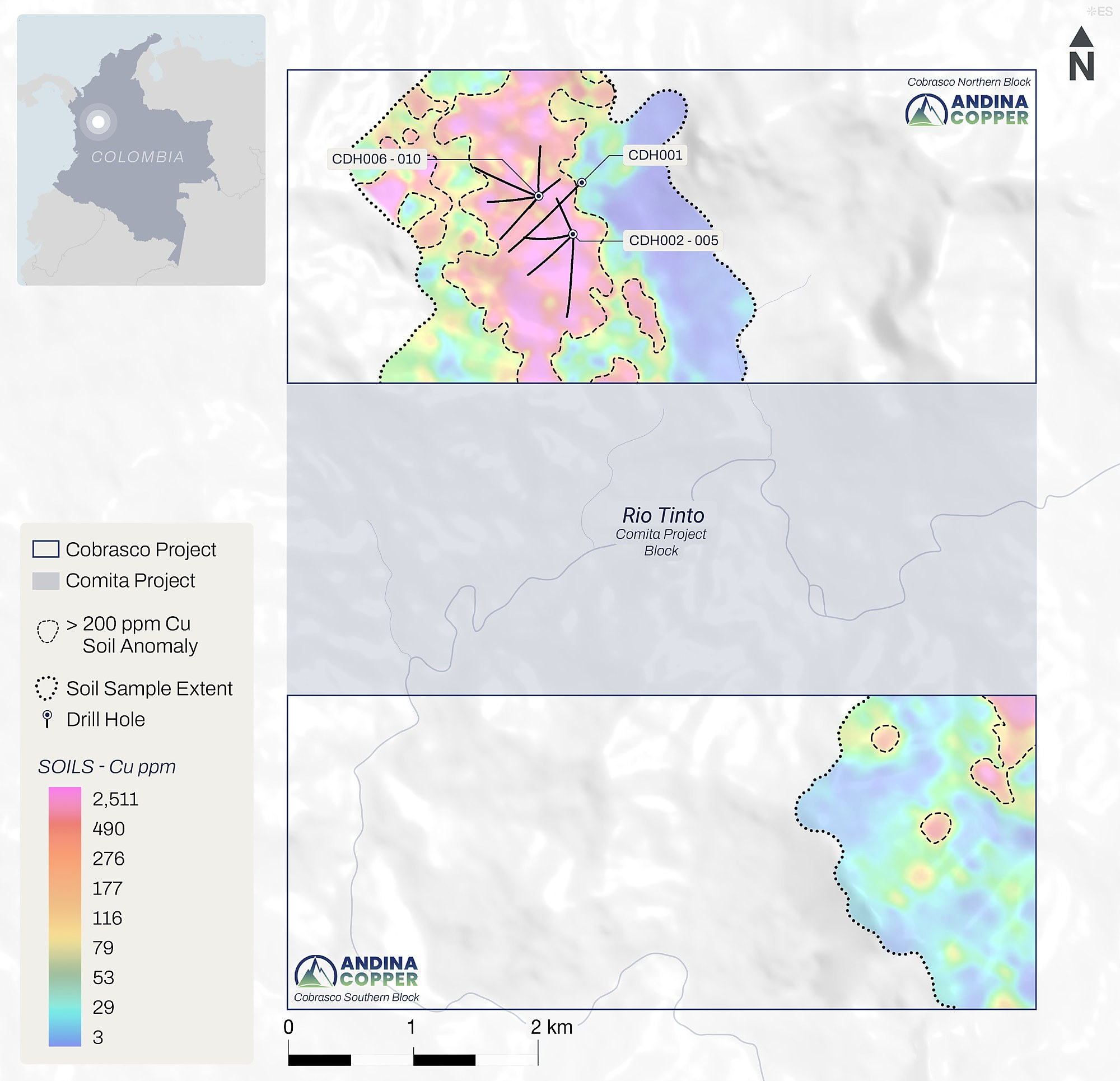Viewport: 1120px width, 1081px height.
Task: Click the north arrow icon
Action: tap(1081, 53)
